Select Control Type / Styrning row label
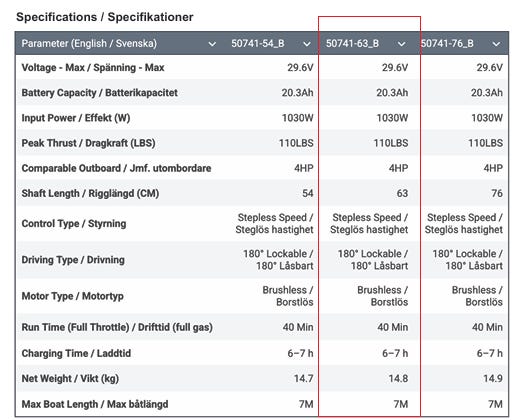 point(74,224)
